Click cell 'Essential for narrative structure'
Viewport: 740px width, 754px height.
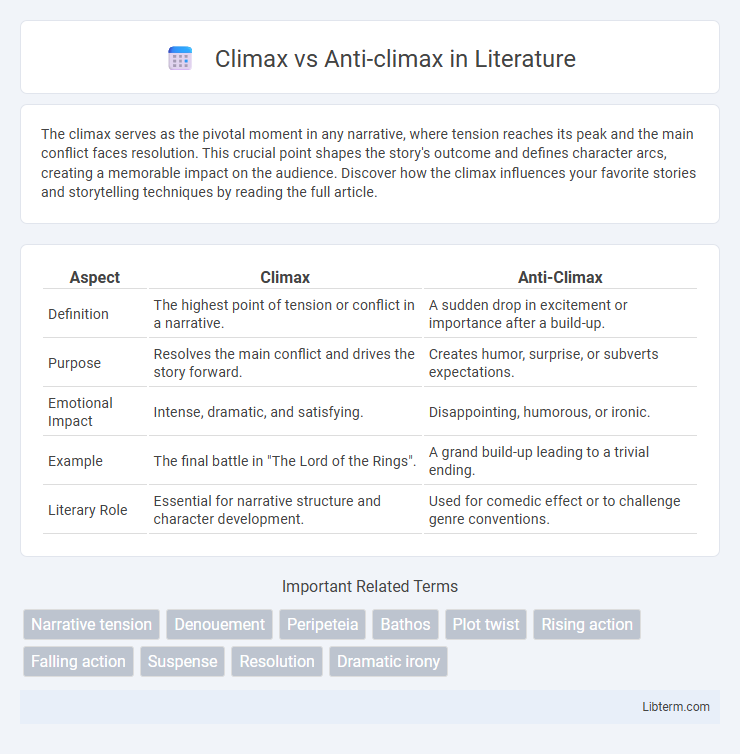pyautogui.click(x=285, y=510)
